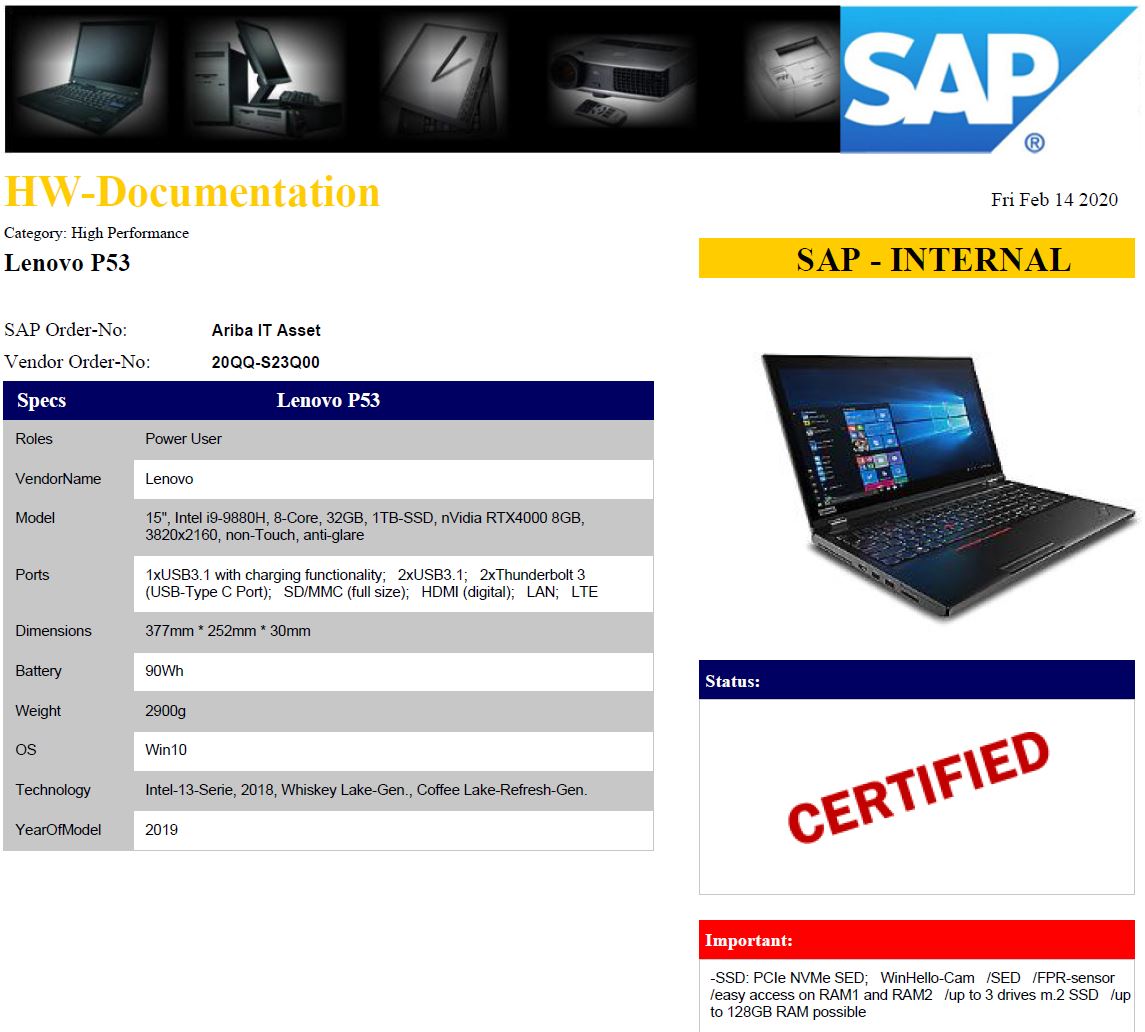1145x1032 pixels.
Task: Click the 2019 year value
Action: pos(161,830)
